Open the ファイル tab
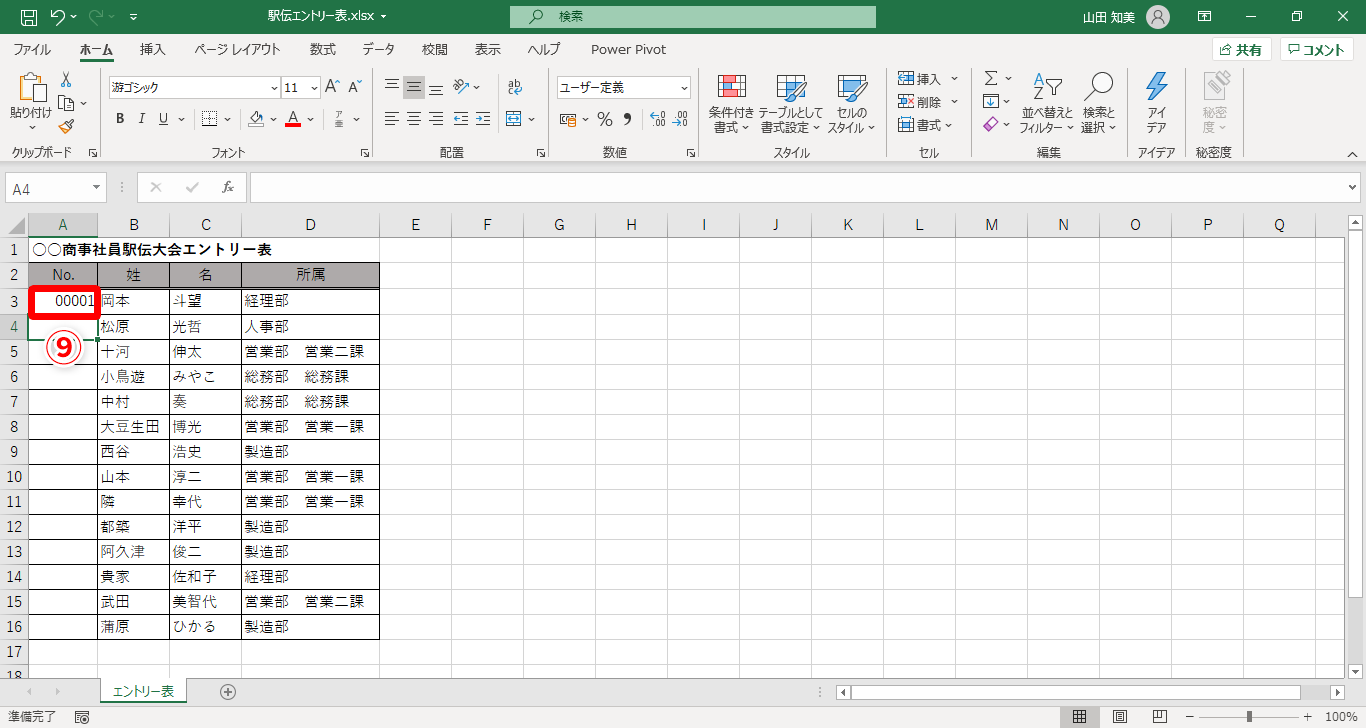1366x728 pixels. [32, 49]
